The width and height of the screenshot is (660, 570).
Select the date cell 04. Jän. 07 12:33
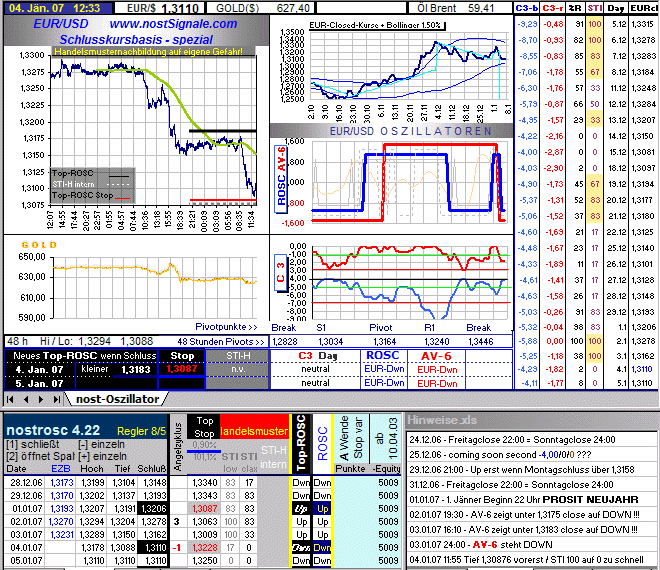tap(58, 8)
